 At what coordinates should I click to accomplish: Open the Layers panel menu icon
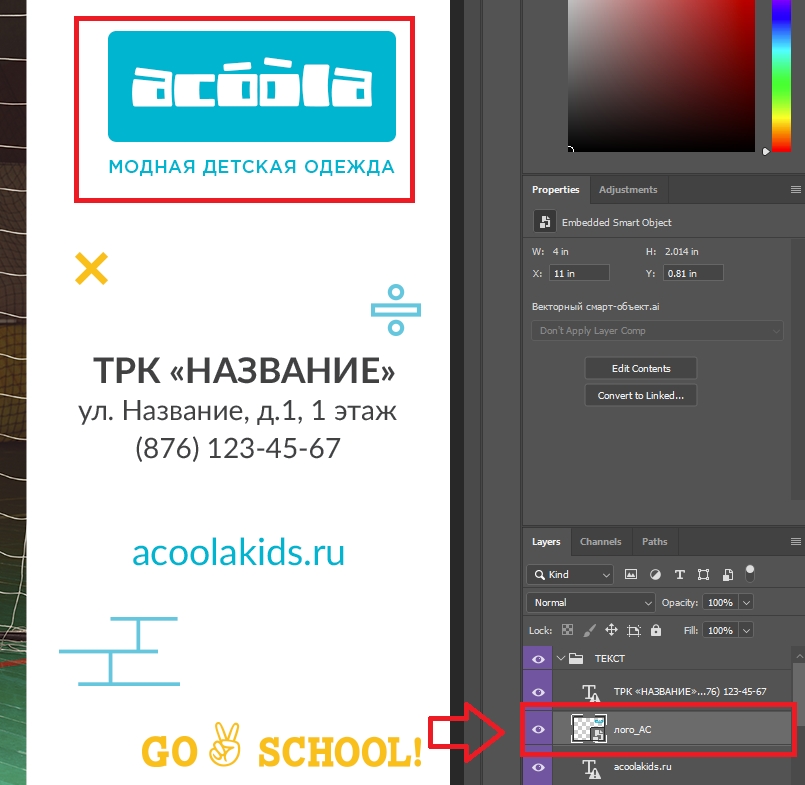[x=795, y=541]
